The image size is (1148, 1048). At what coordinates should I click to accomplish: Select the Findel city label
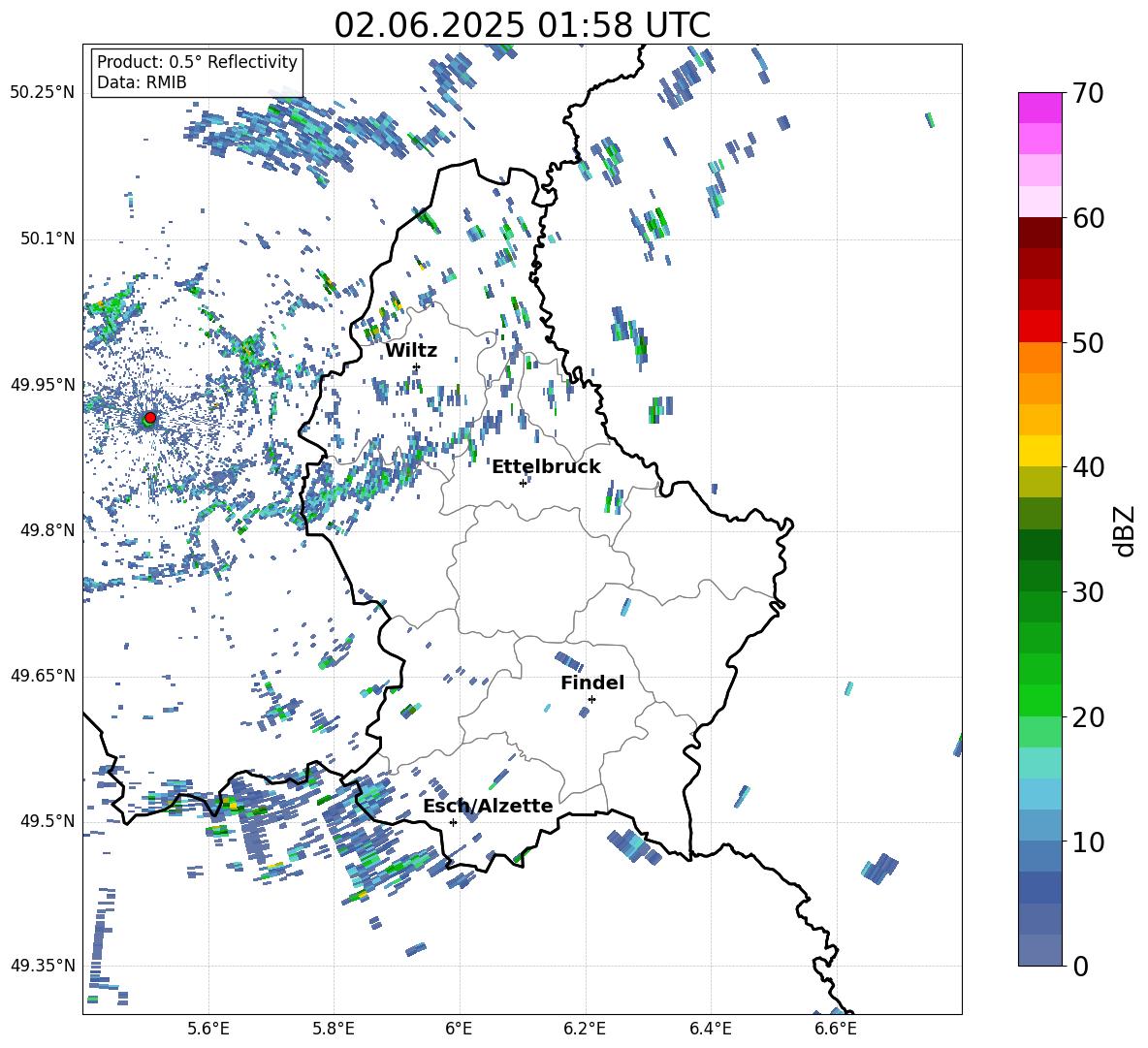[592, 683]
